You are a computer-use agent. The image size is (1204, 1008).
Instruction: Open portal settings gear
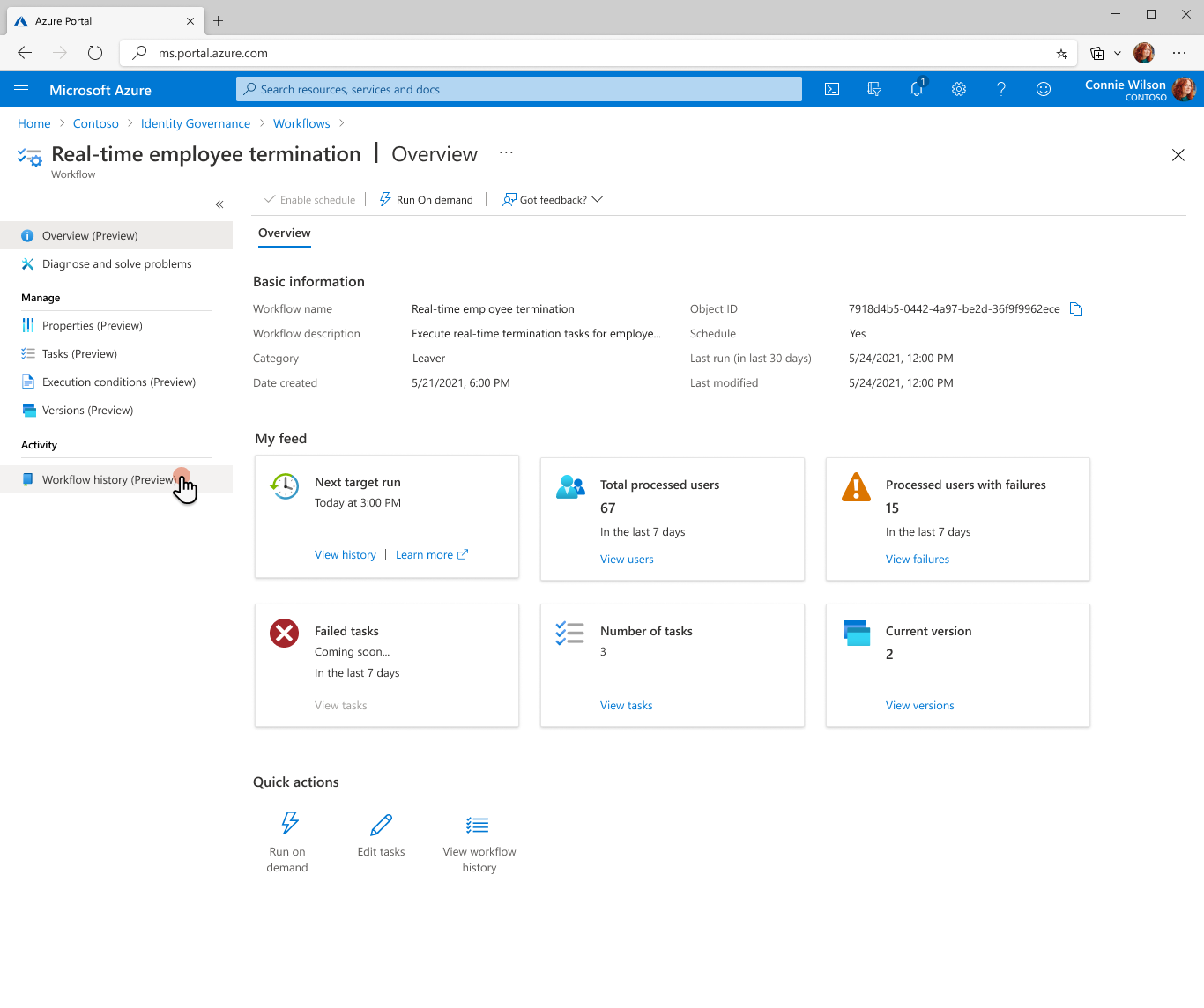coord(959,89)
